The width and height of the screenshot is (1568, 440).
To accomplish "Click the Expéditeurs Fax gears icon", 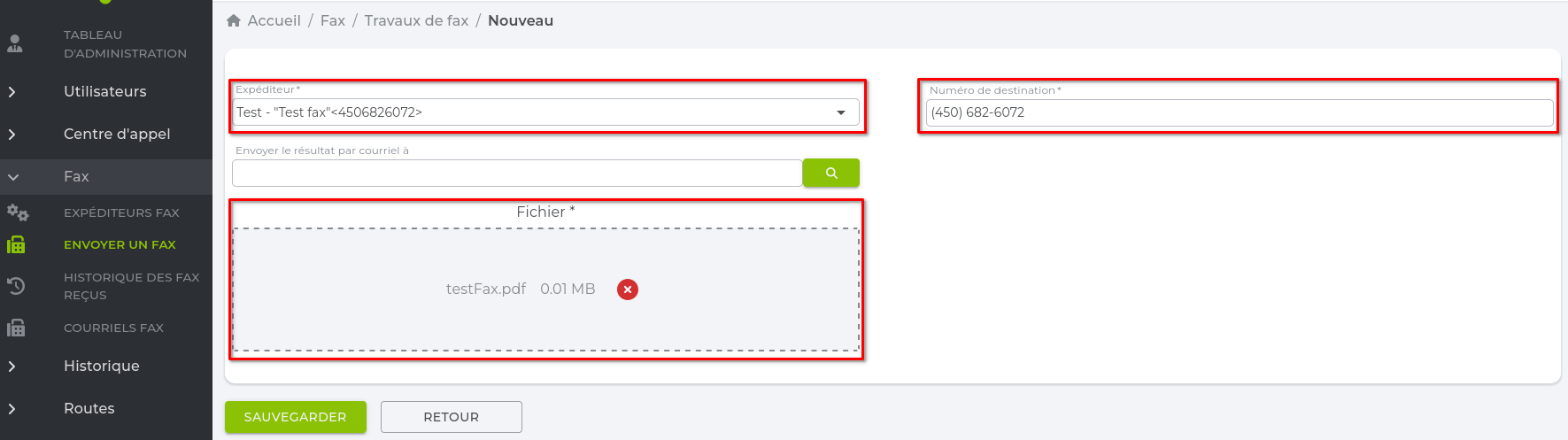I will tap(17, 212).
